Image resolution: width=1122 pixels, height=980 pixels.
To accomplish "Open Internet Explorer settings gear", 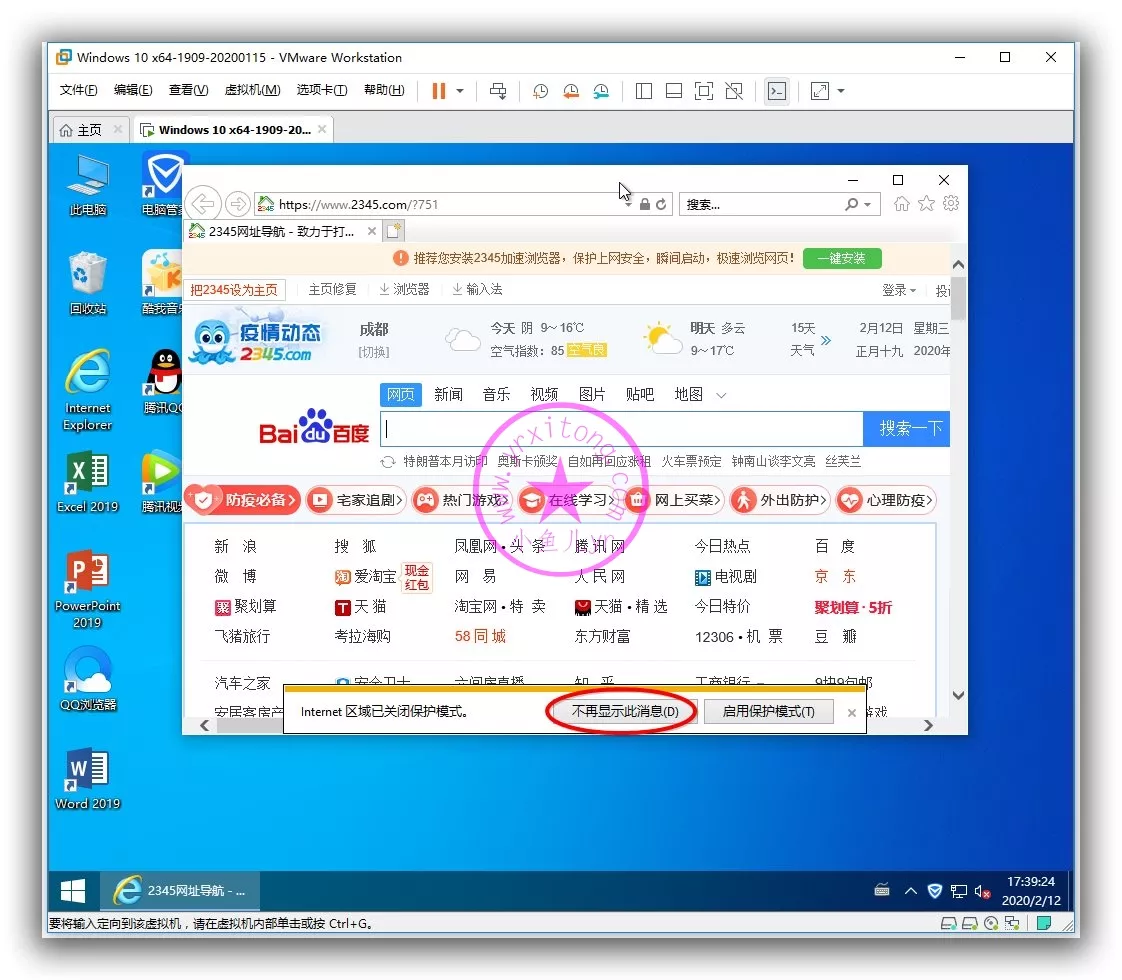I will tap(951, 203).
